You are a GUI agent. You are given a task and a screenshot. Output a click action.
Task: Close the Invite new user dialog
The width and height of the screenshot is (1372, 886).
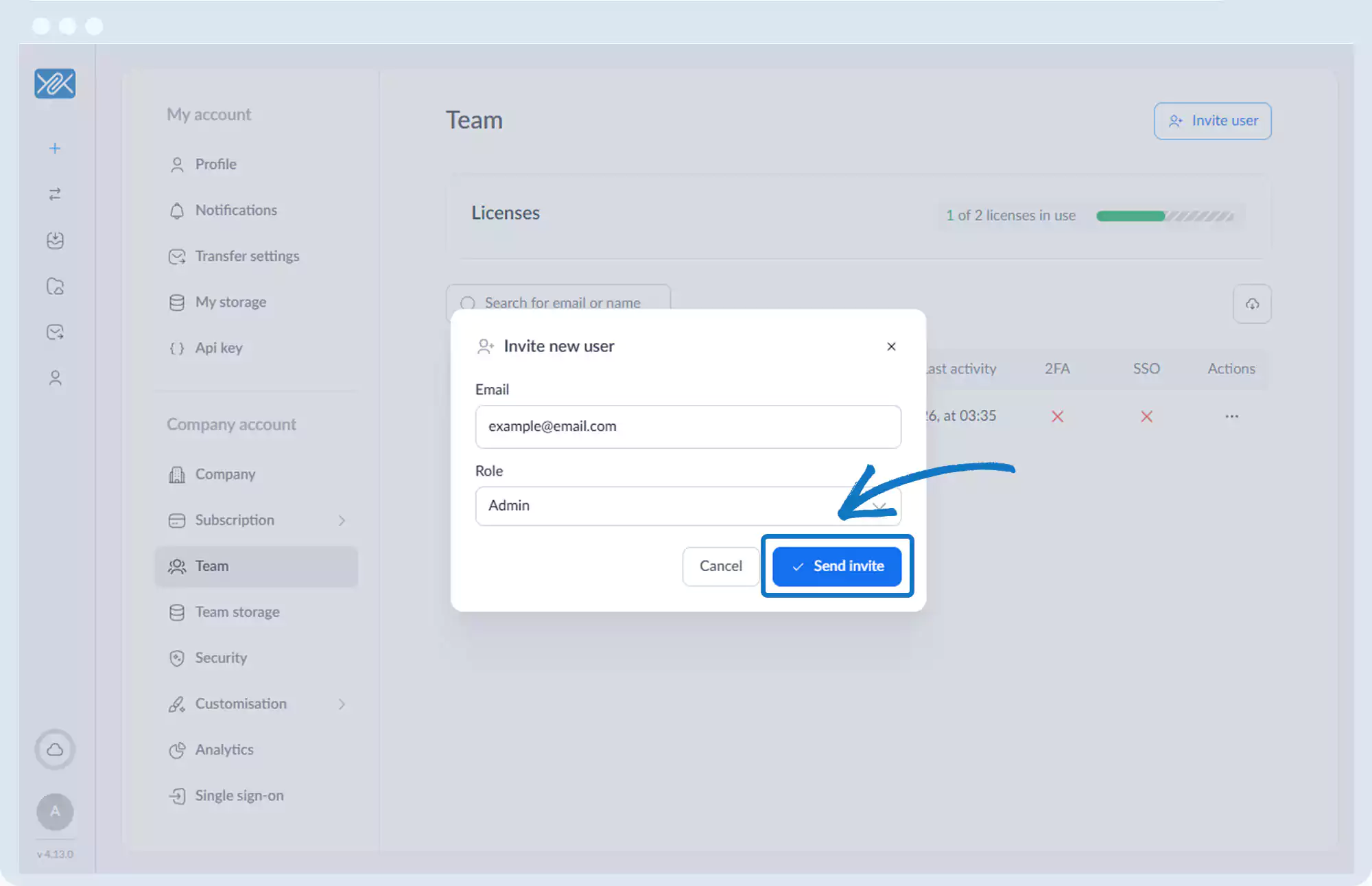click(x=891, y=347)
